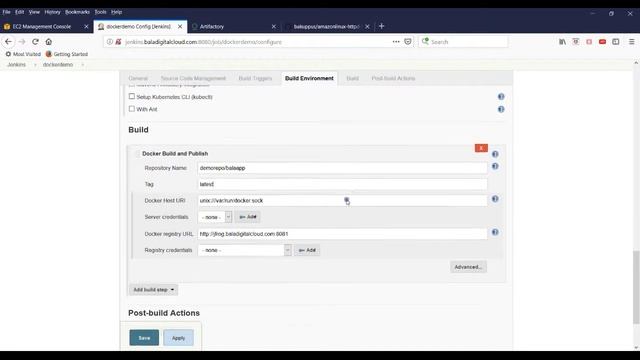
Task: Expand breadcrumb arrow after Jenkins
Action: (x=35, y=65)
